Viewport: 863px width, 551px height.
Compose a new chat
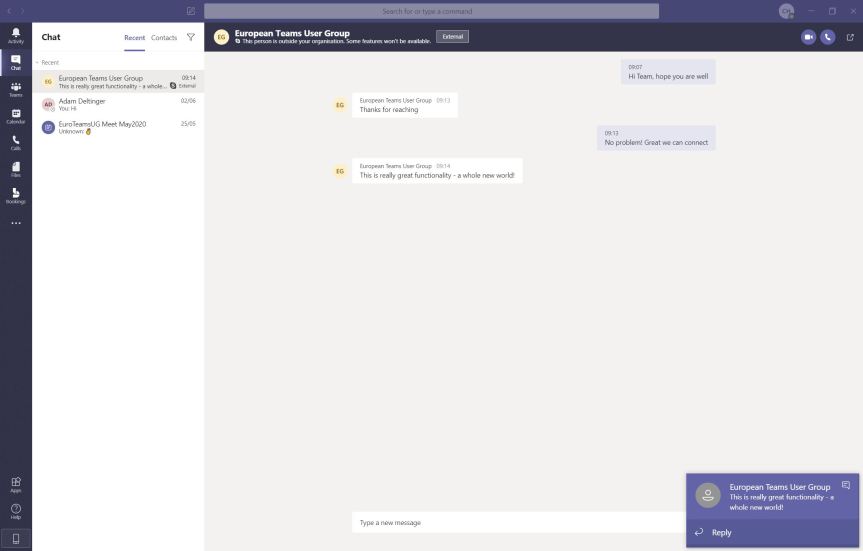point(190,11)
